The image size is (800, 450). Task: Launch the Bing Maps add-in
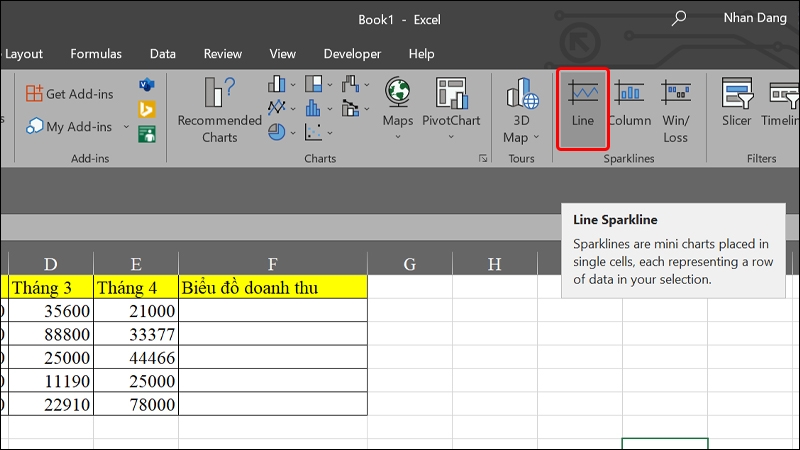[147, 109]
